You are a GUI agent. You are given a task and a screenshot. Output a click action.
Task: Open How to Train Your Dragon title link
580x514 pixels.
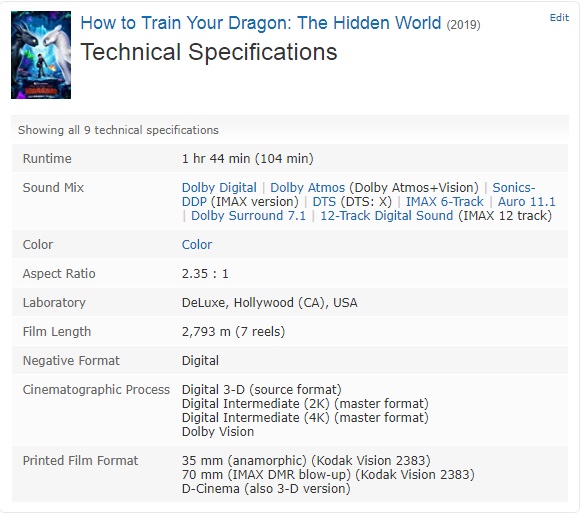[x=261, y=23]
